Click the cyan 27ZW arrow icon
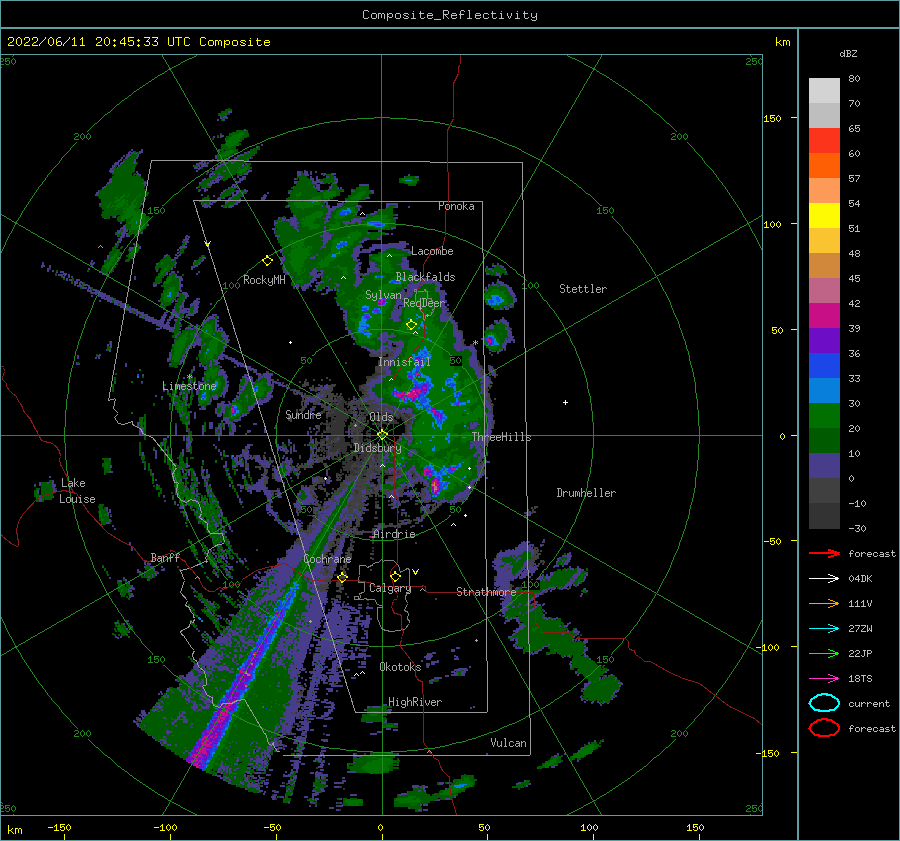The image size is (900, 841). 824,629
